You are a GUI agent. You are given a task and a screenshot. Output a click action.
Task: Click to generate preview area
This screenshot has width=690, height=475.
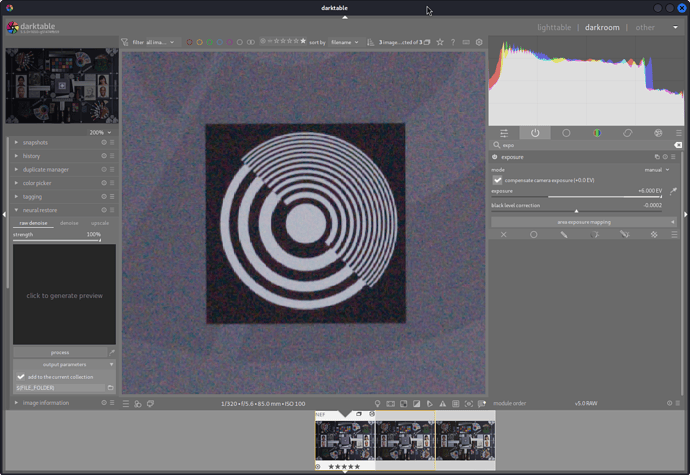point(64,295)
